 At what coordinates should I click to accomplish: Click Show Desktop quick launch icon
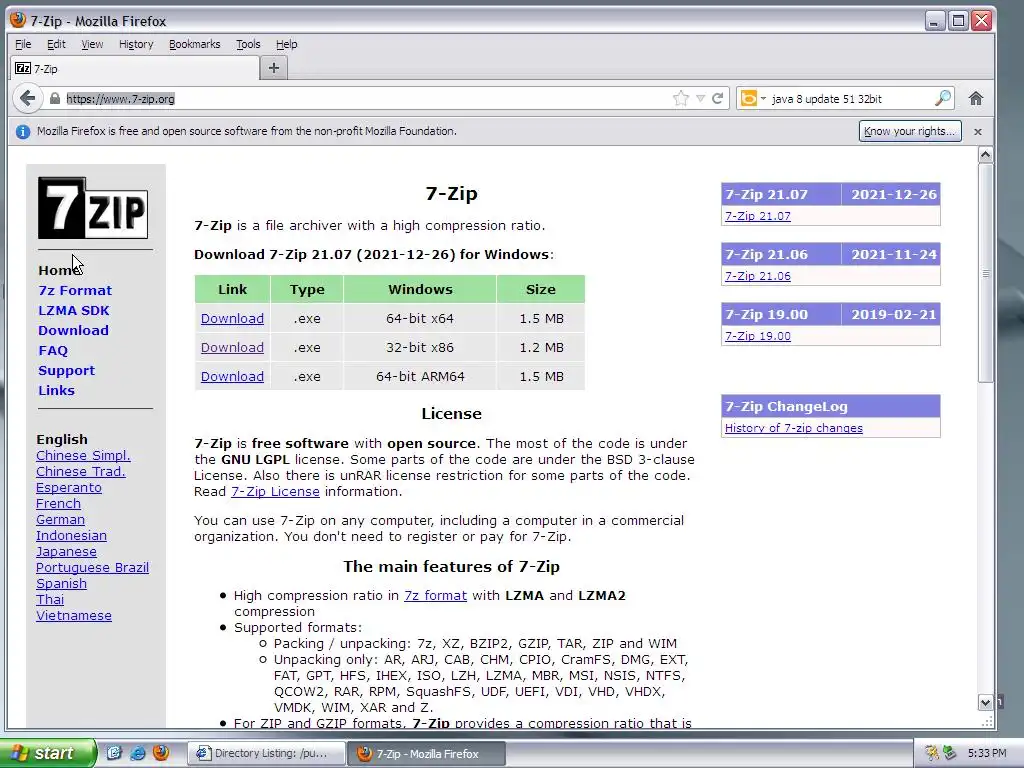coord(114,753)
